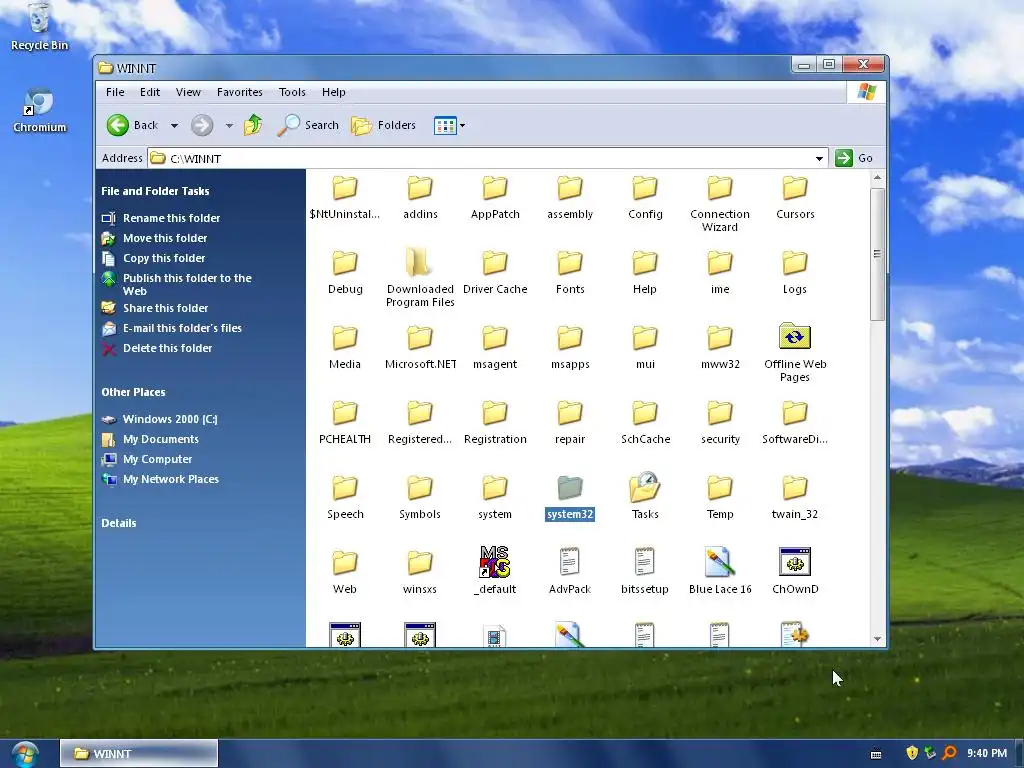Expand the Address bar dropdown
The image size is (1024, 768).
tap(819, 158)
